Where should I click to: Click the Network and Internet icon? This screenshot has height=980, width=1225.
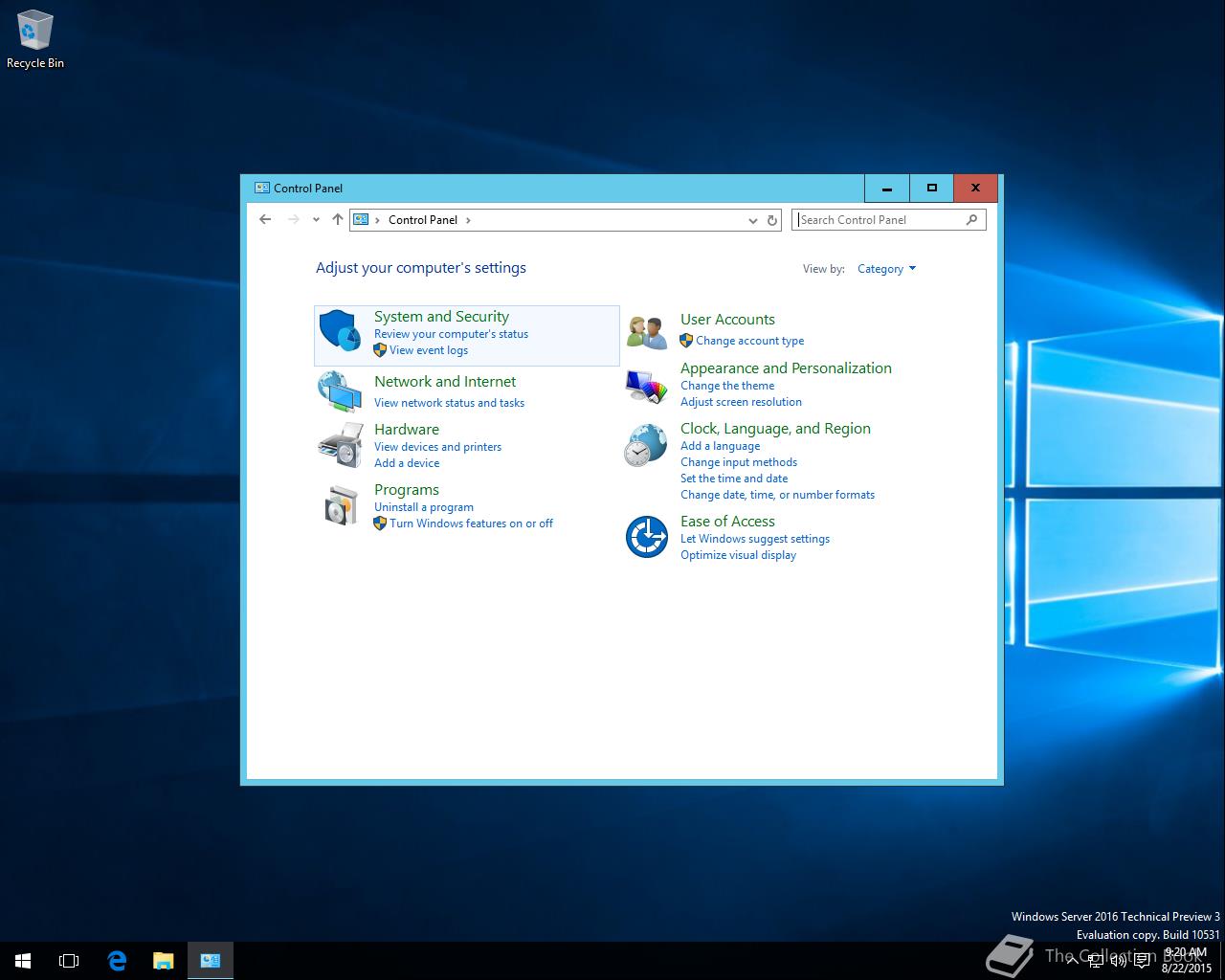click(340, 391)
